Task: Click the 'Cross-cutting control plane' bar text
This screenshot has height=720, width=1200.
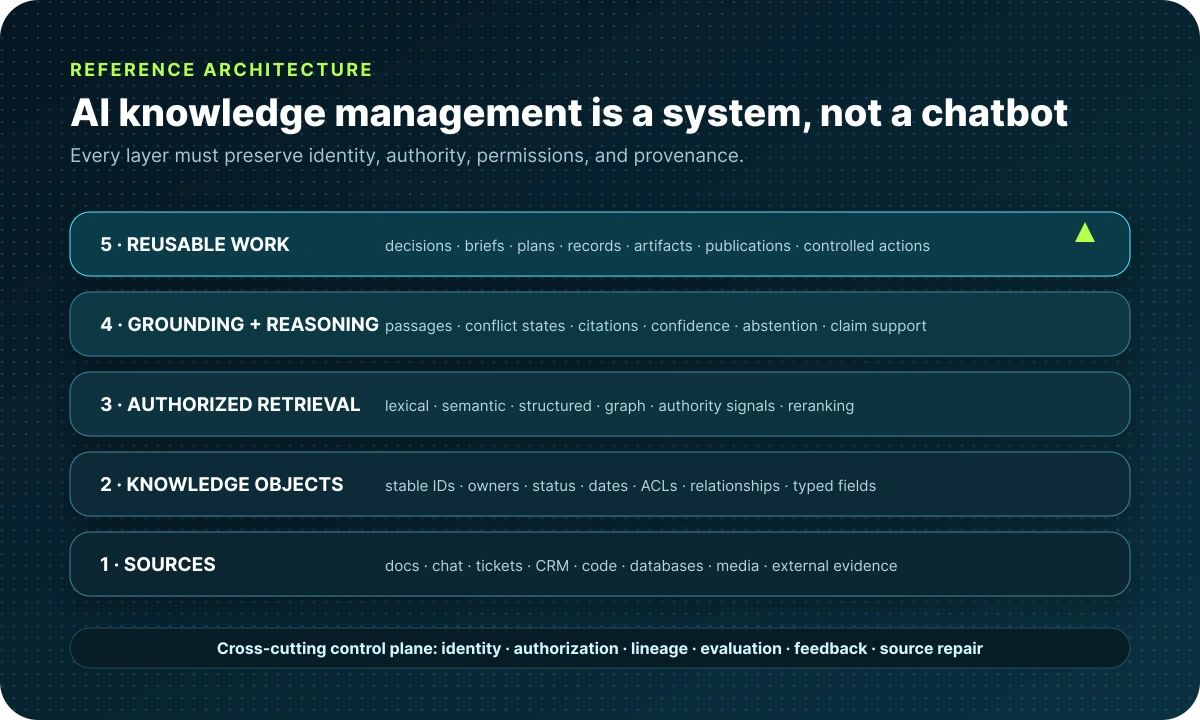Action: (x=600, y=648)
